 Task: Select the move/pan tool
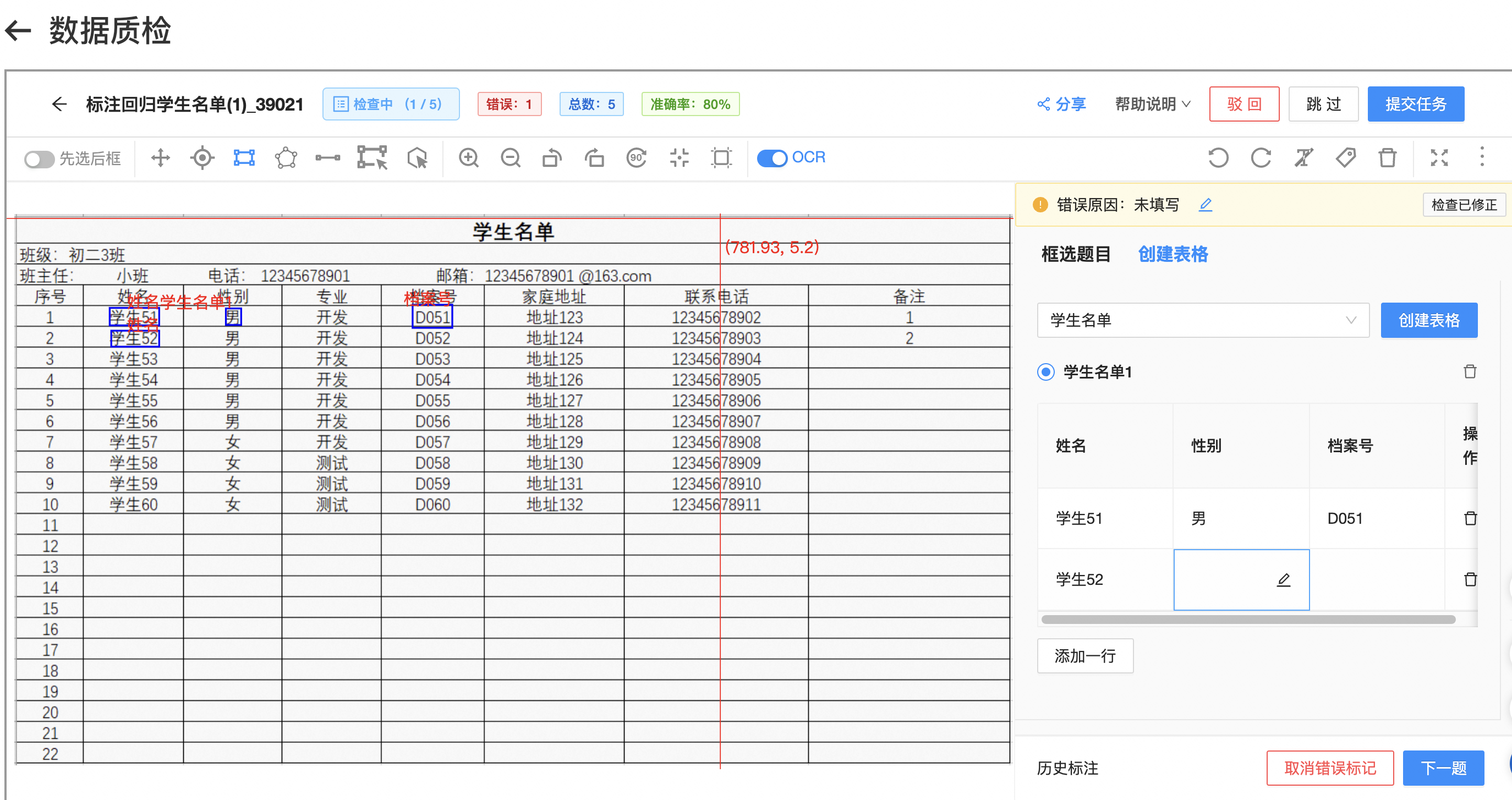pyautogui.click(x=160, y=158)
